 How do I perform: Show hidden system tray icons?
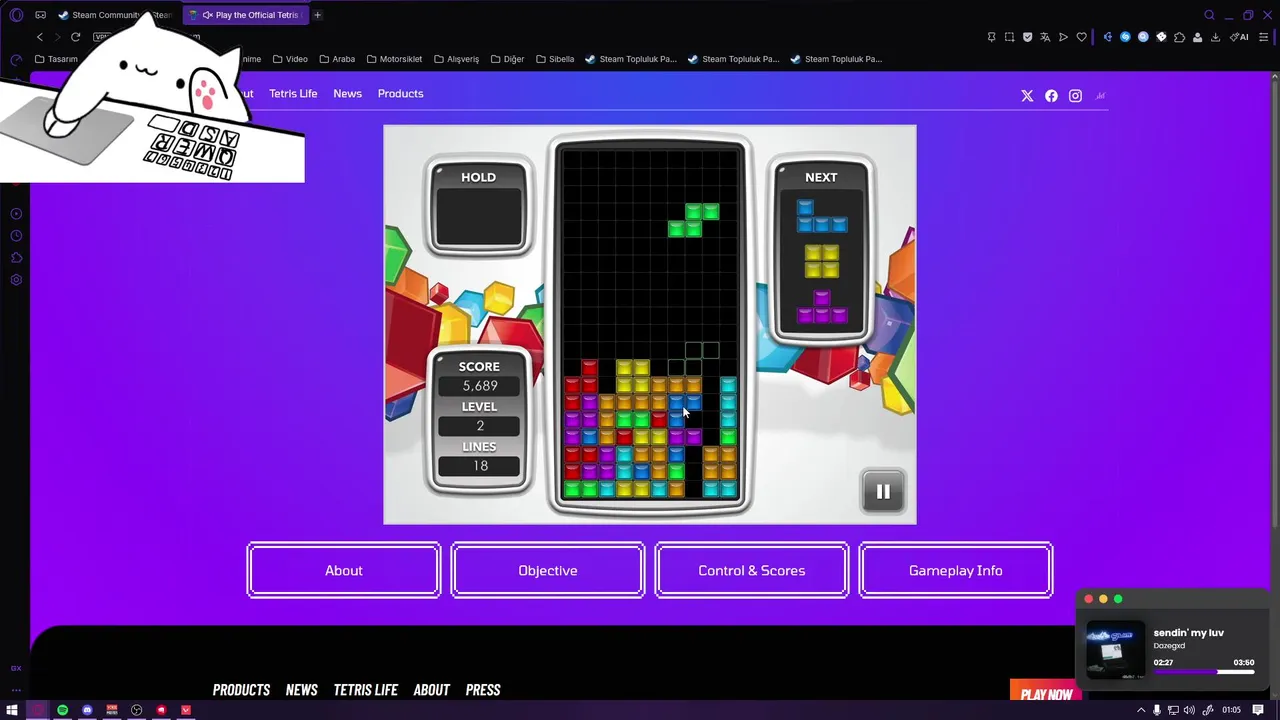(1141, 710)
